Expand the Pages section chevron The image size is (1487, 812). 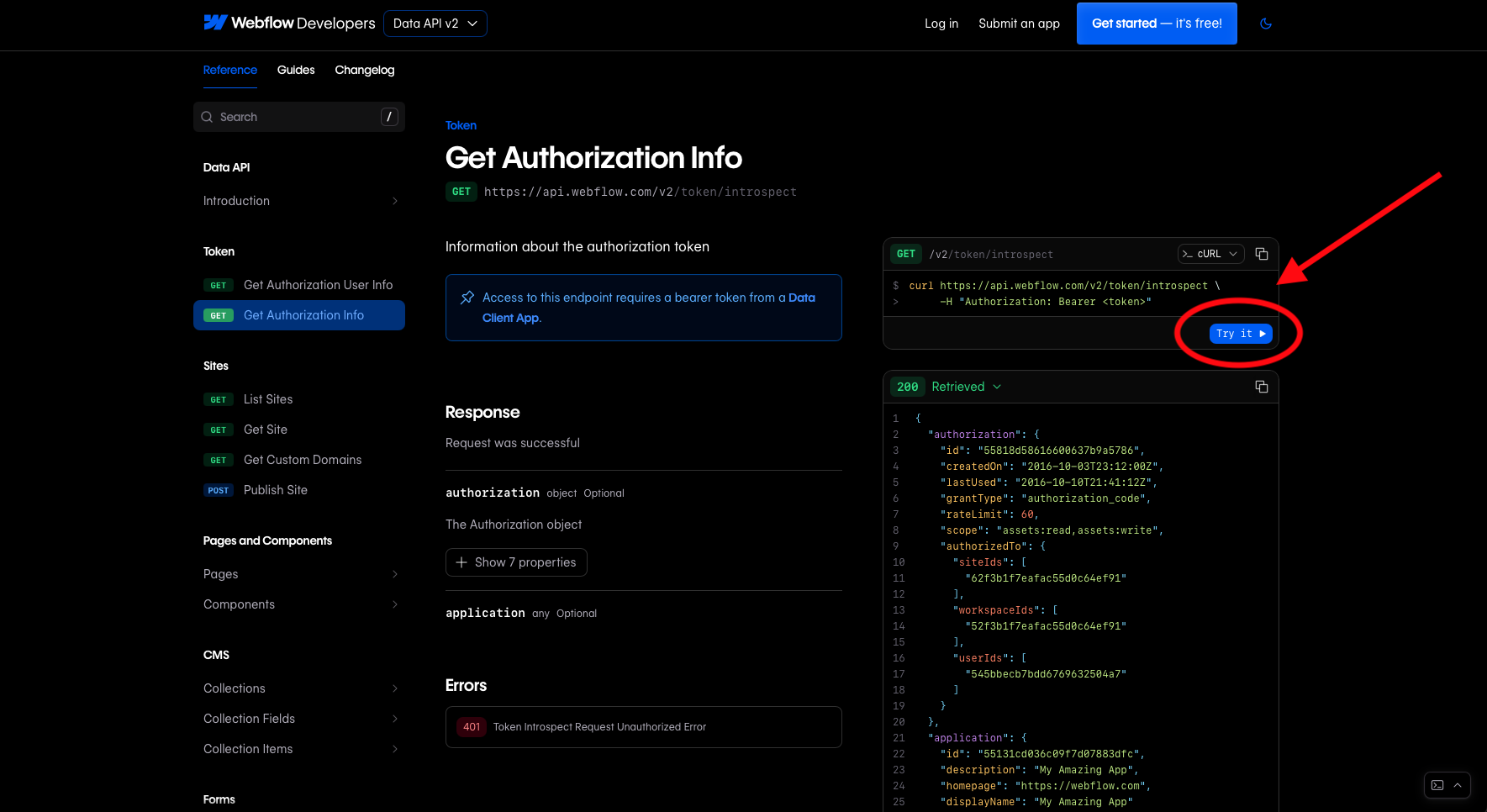pyautogui.click(x=395, y=574)
